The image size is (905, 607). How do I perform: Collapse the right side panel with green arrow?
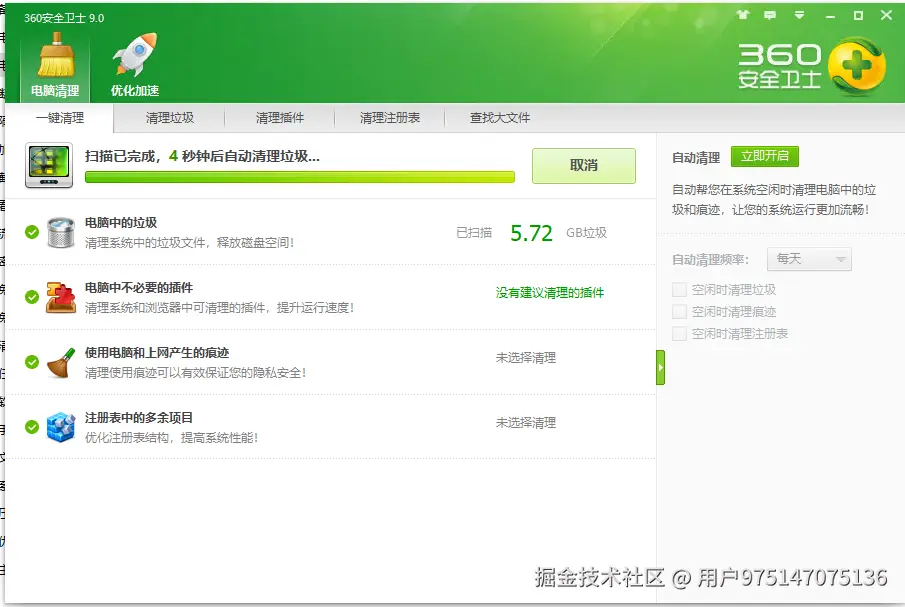point(660,367)
